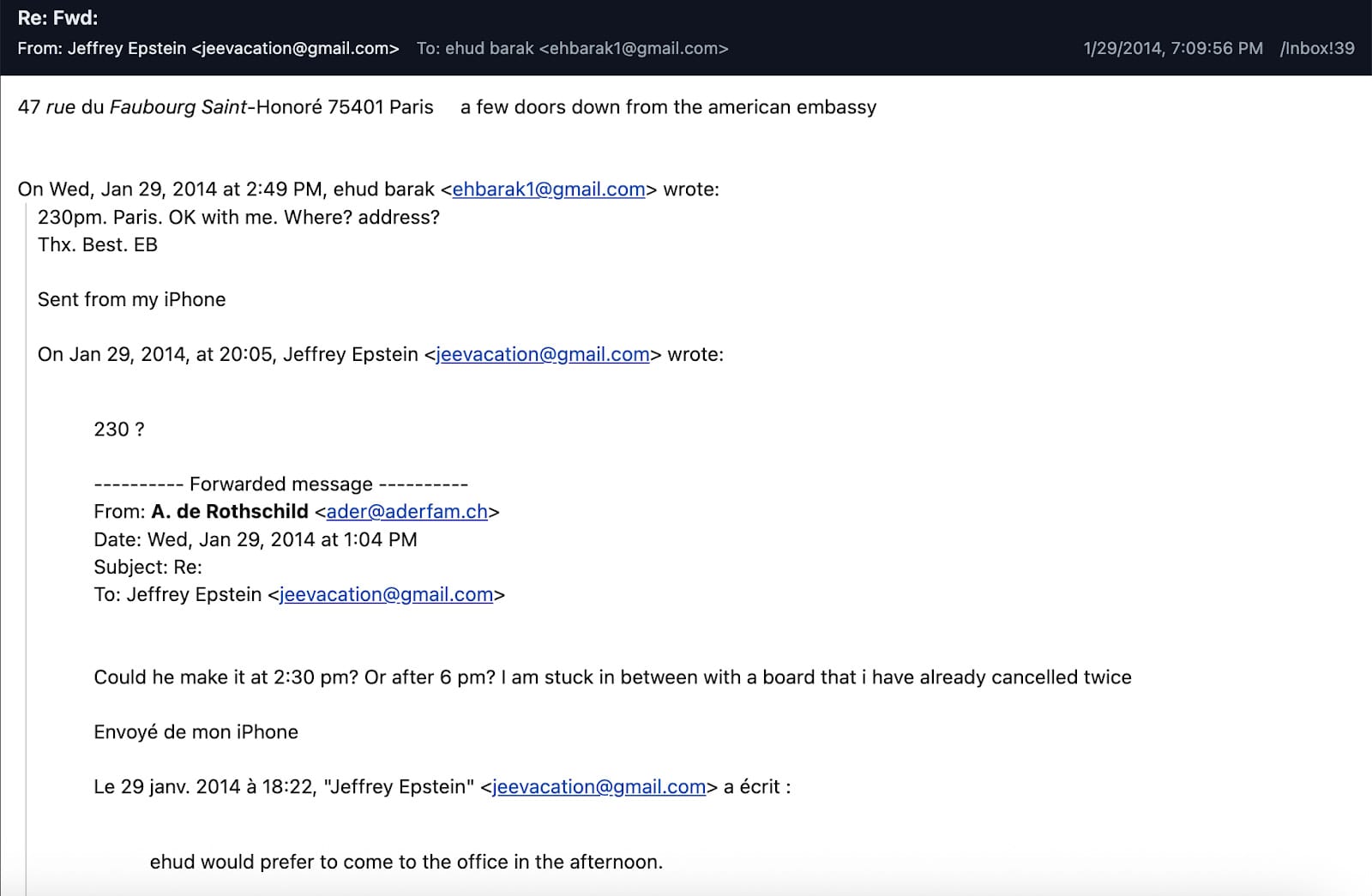Click the timestamp '1/29/2014, 7:09:56 PM'
This screenshot has width=1372, height=896.
pyautogui.click(x=1173, y=49)
